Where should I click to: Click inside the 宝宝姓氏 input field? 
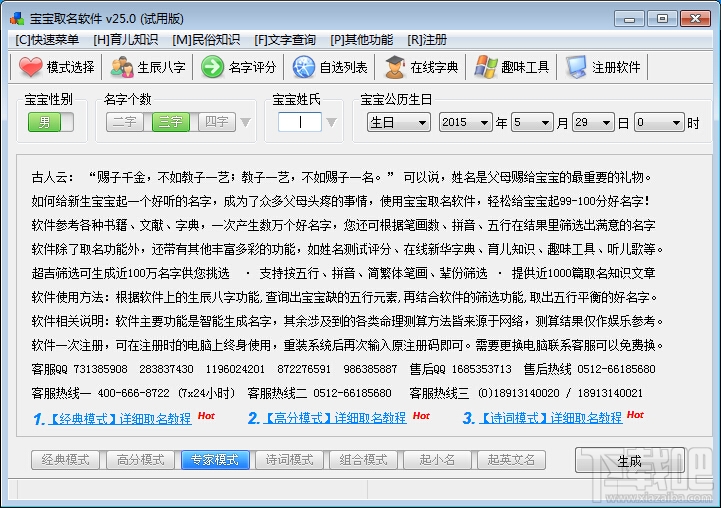300,122
